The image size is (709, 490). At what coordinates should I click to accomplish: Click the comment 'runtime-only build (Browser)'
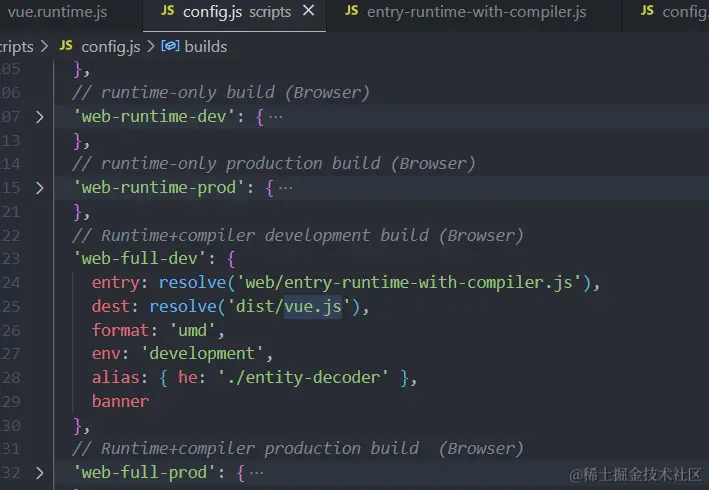221,93
